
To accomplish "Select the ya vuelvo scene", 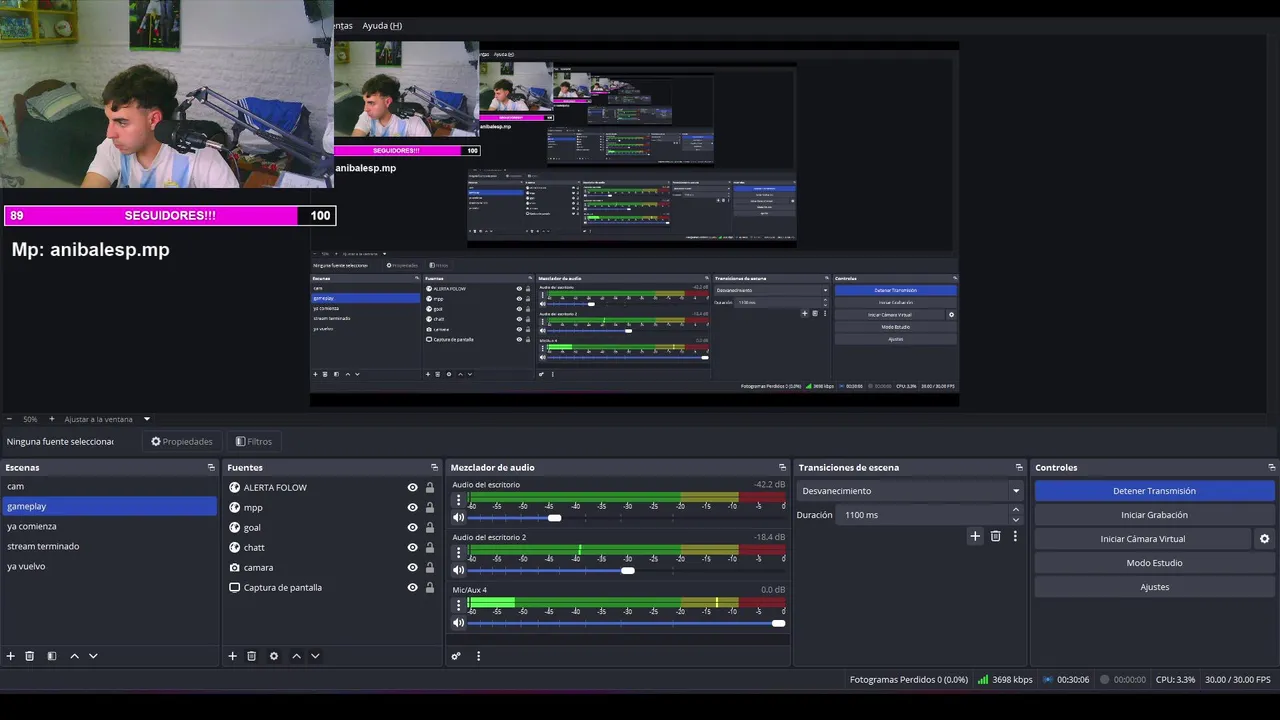I will click(x=109, y=566).
